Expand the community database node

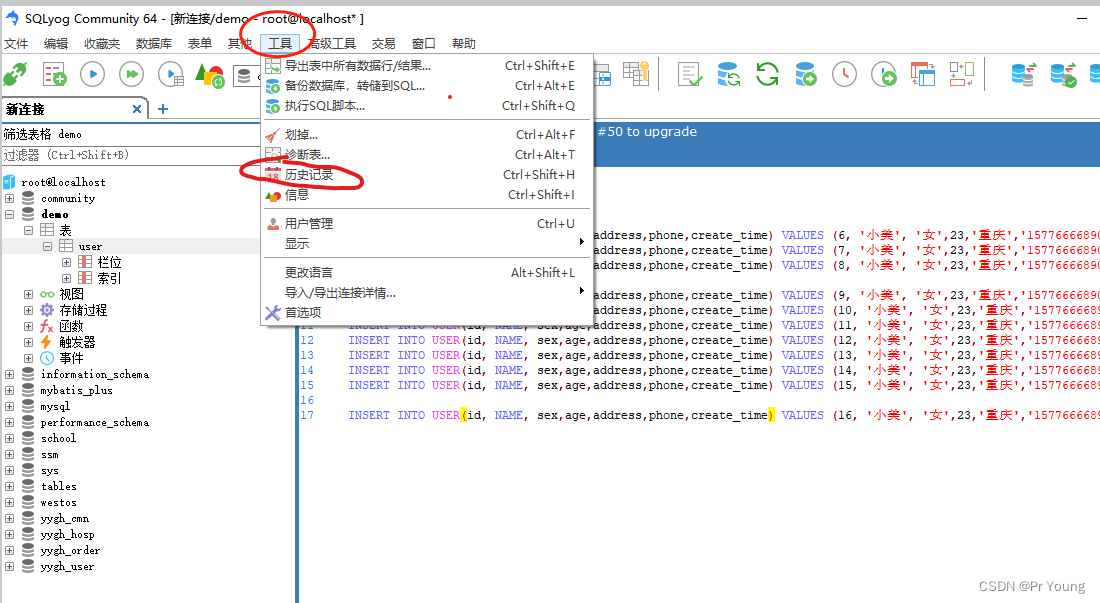pos(9,198)
